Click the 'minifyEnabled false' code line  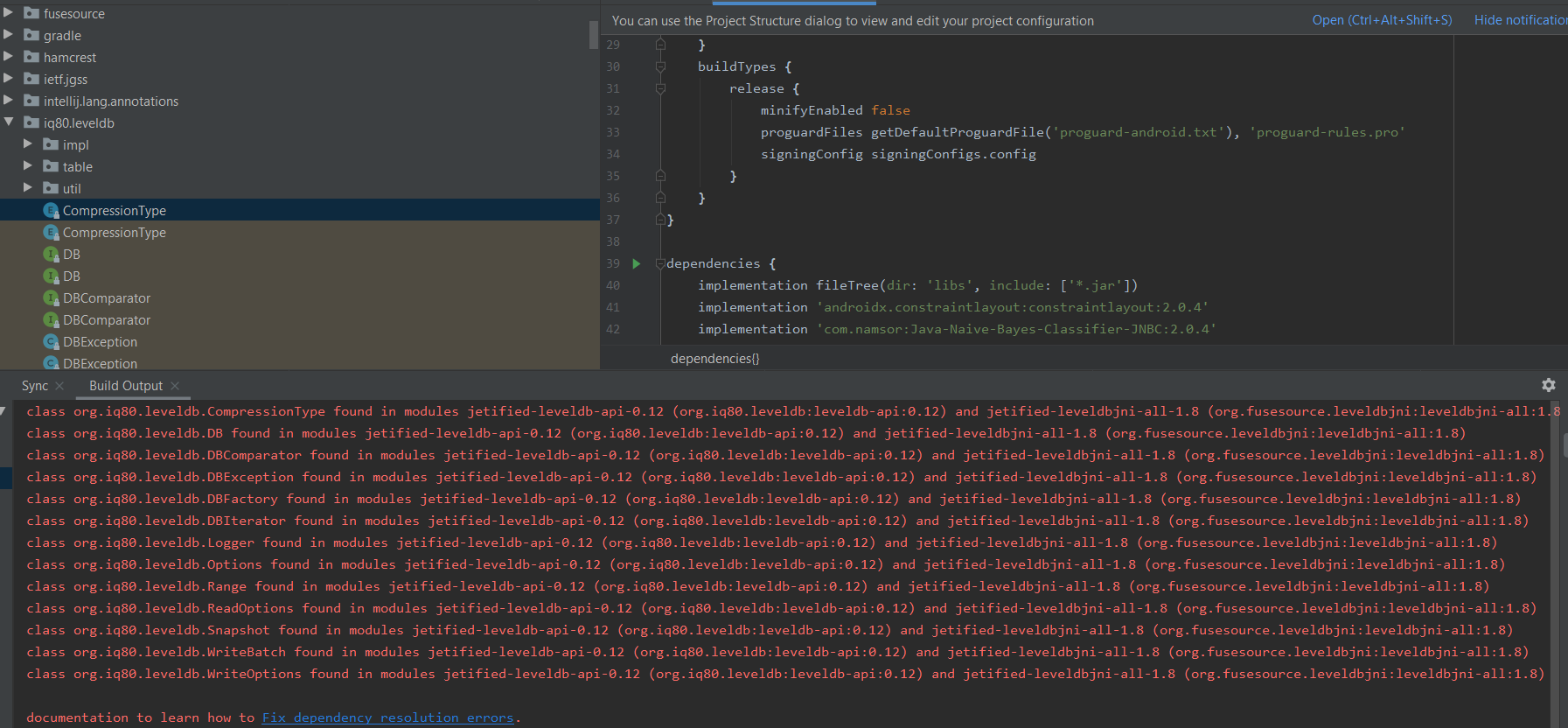[835, 110]
